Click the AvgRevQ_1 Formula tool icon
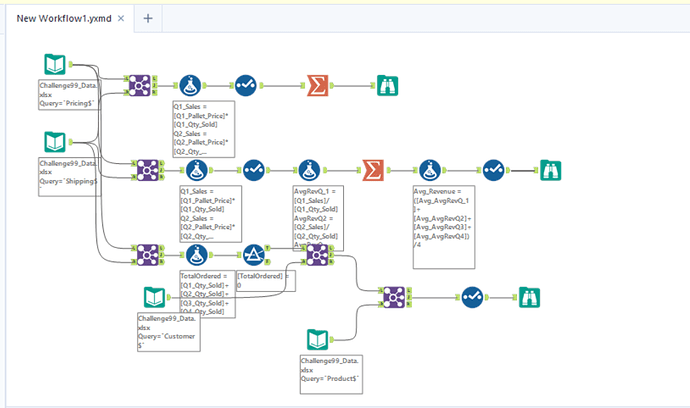690x408 pixels. (x=311, y=168)
